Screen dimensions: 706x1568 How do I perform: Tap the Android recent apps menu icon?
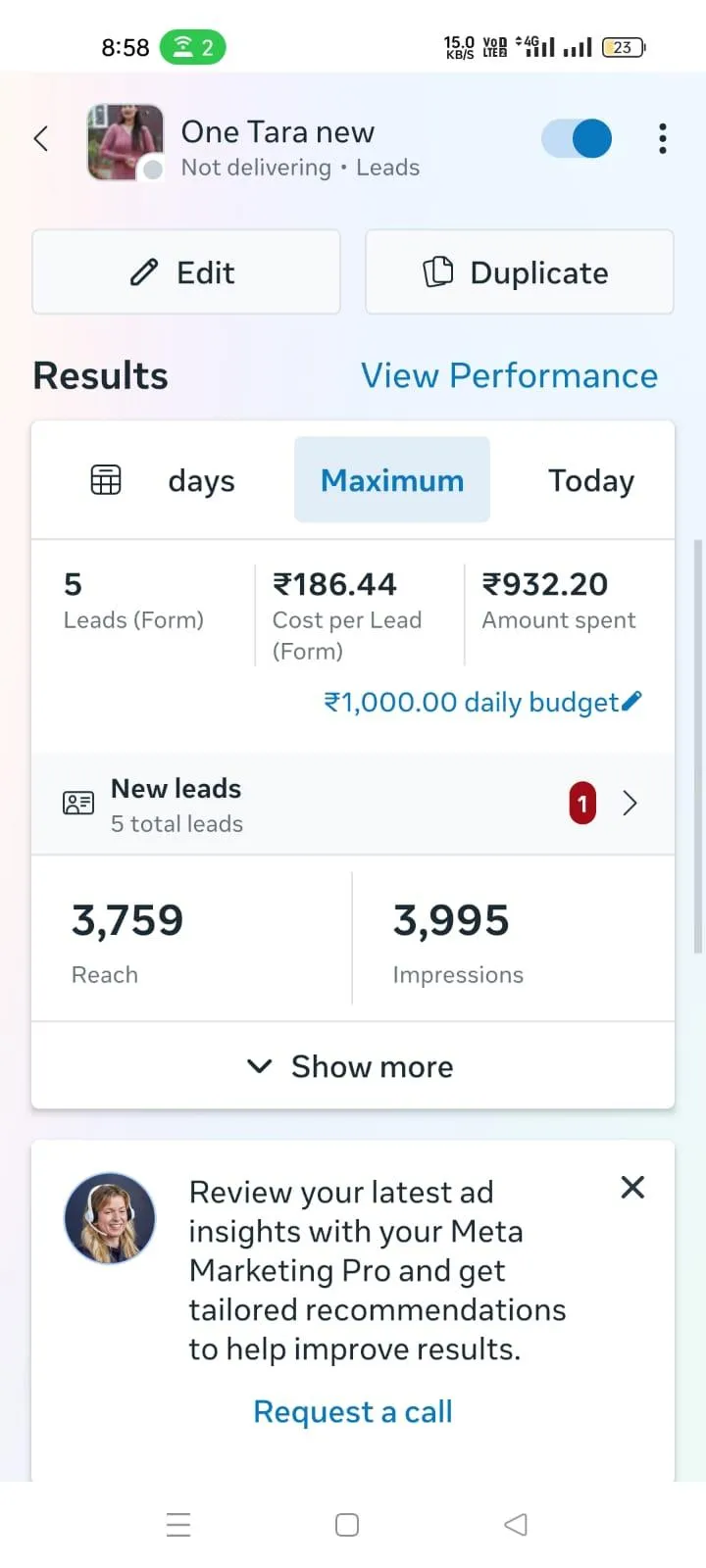point(178,1524)
